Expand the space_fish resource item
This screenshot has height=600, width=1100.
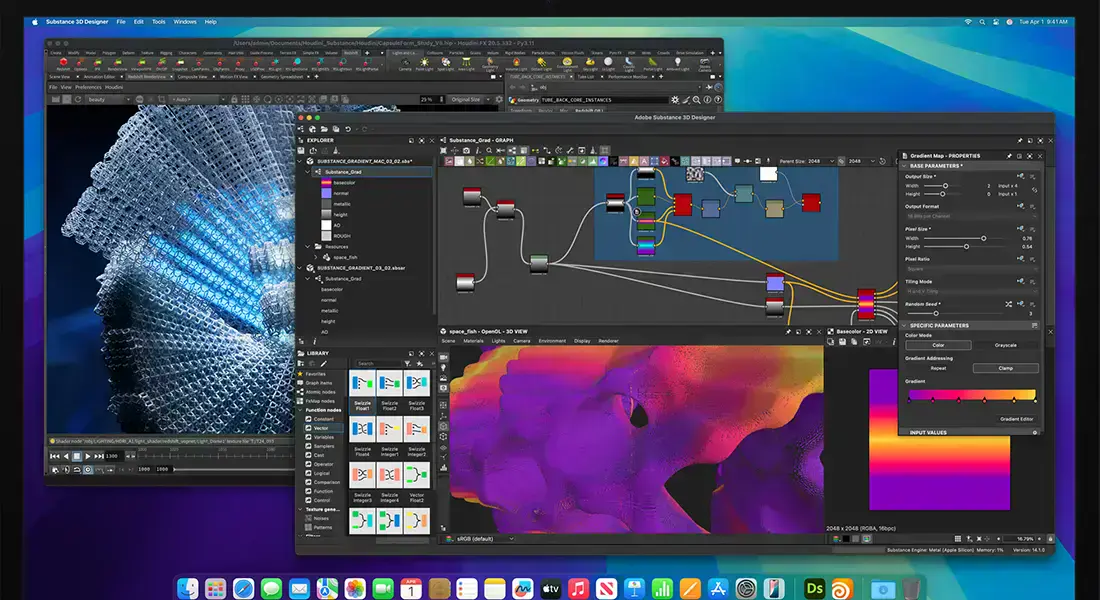[x=316, y=258]
